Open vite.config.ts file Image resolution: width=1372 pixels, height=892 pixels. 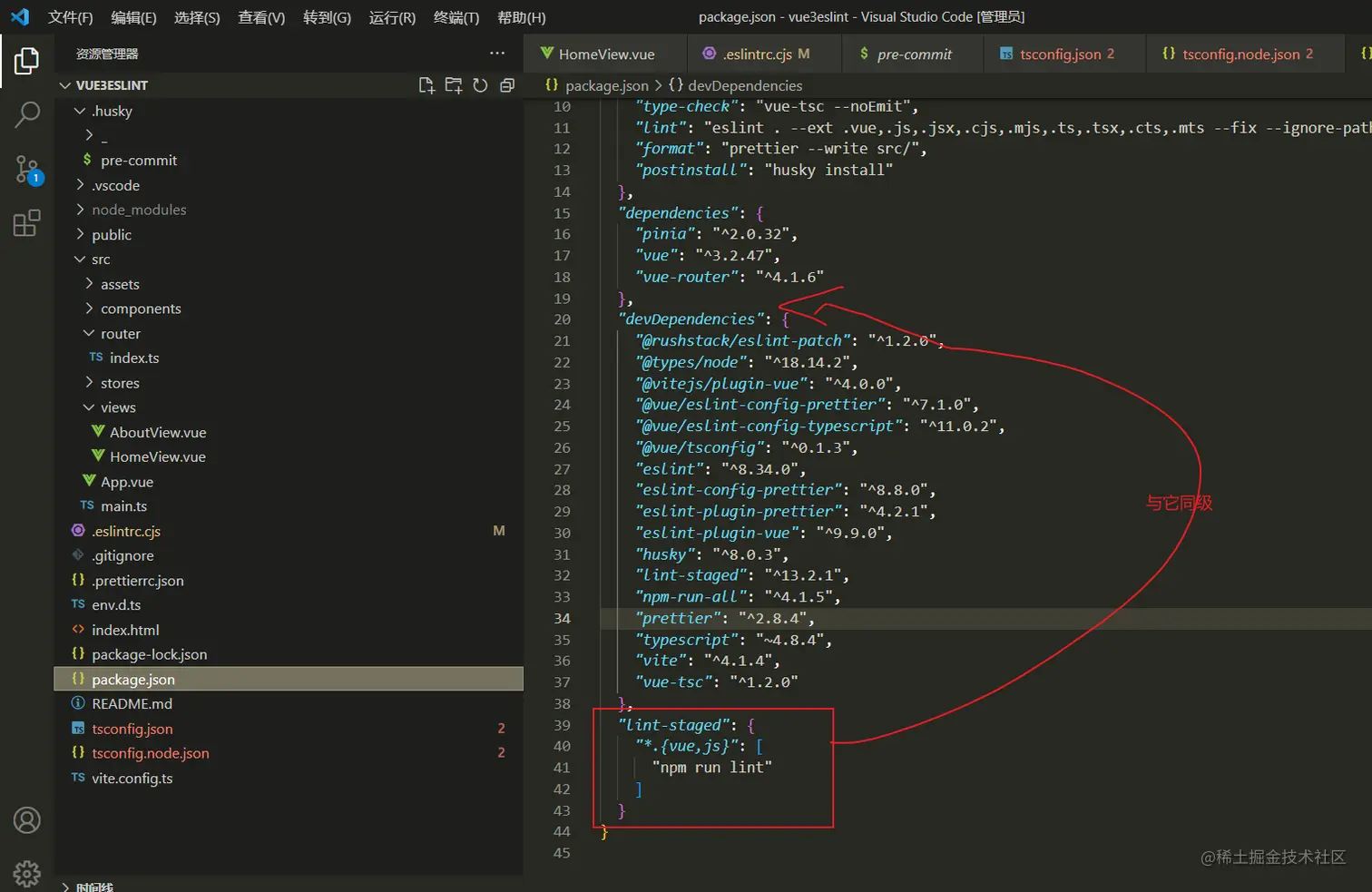pos(289,779)
